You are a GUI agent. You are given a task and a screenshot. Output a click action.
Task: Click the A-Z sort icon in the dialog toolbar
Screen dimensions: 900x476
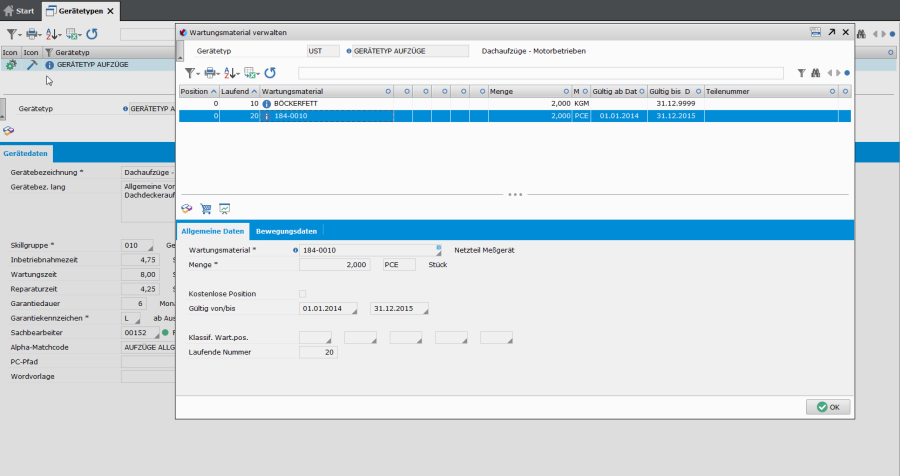[x=231, y=73]
